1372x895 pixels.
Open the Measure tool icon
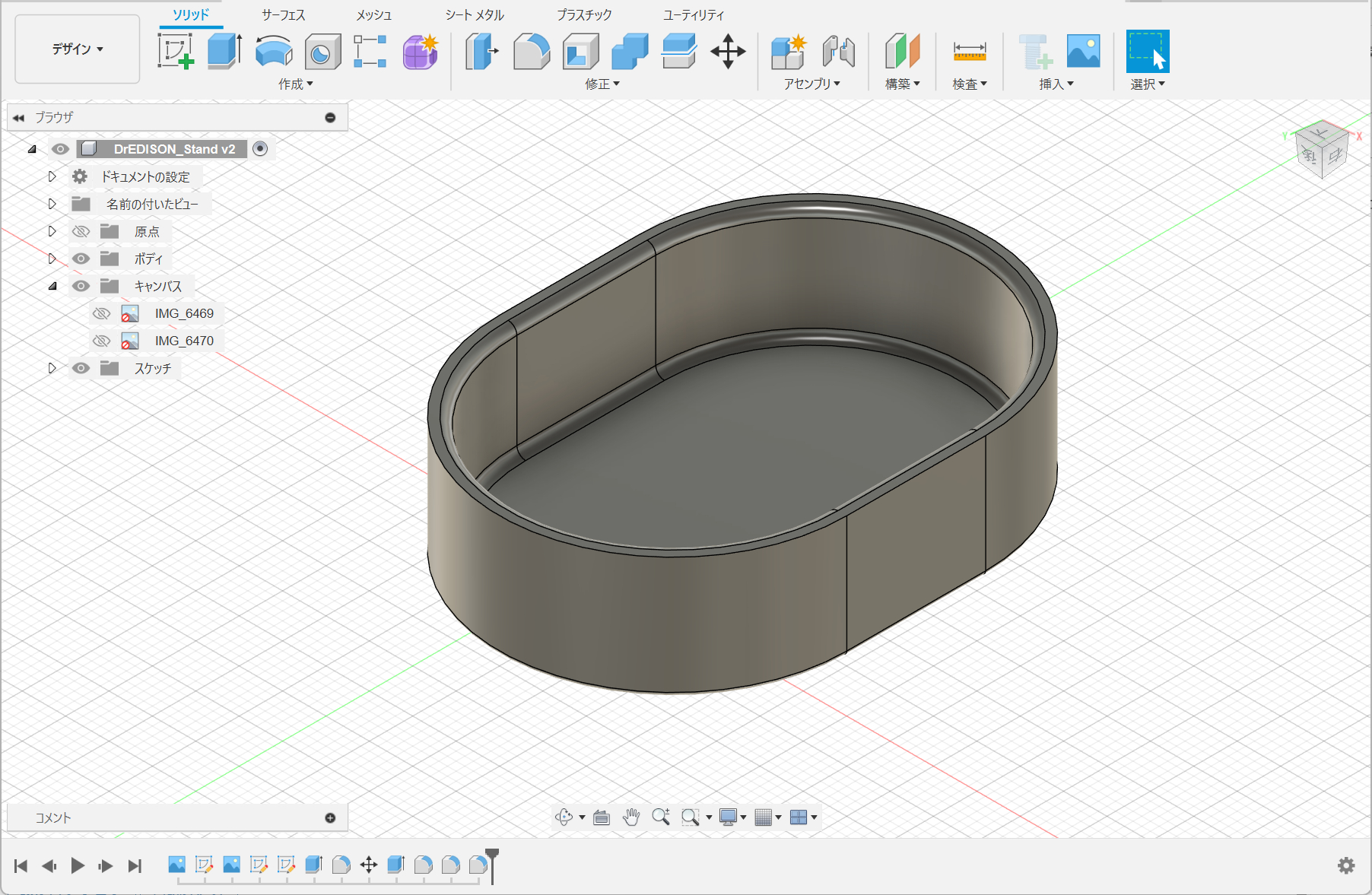(969, 51)
